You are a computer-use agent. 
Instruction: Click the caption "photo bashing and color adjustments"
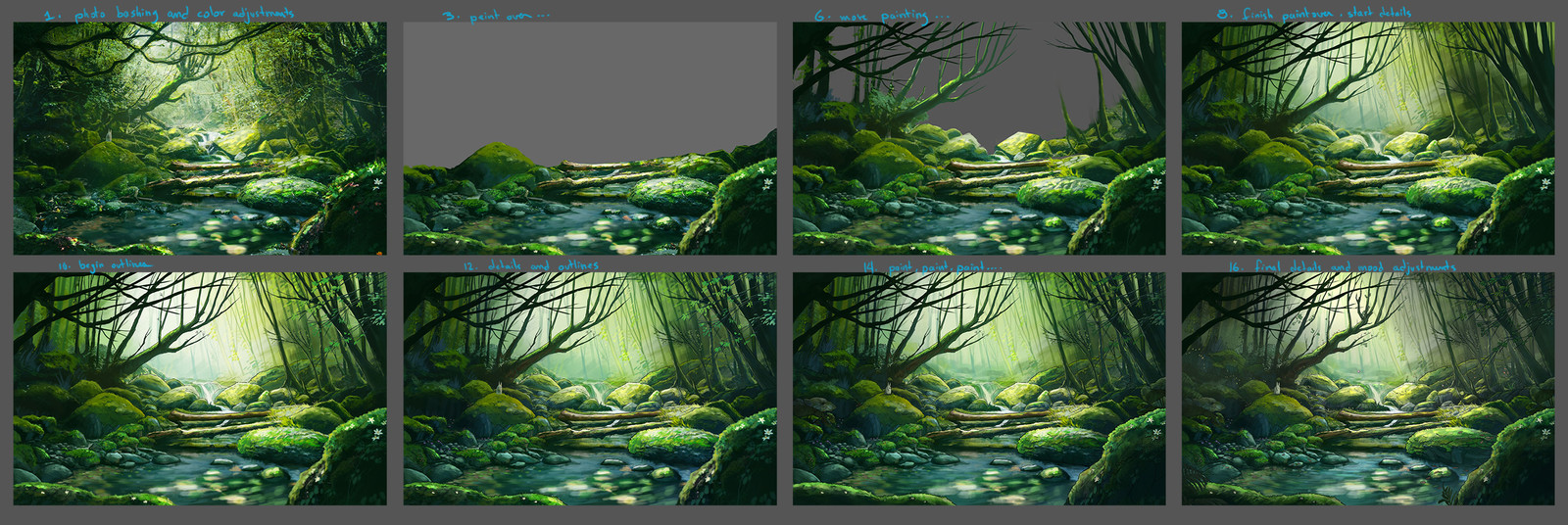(x=184, y=14)
